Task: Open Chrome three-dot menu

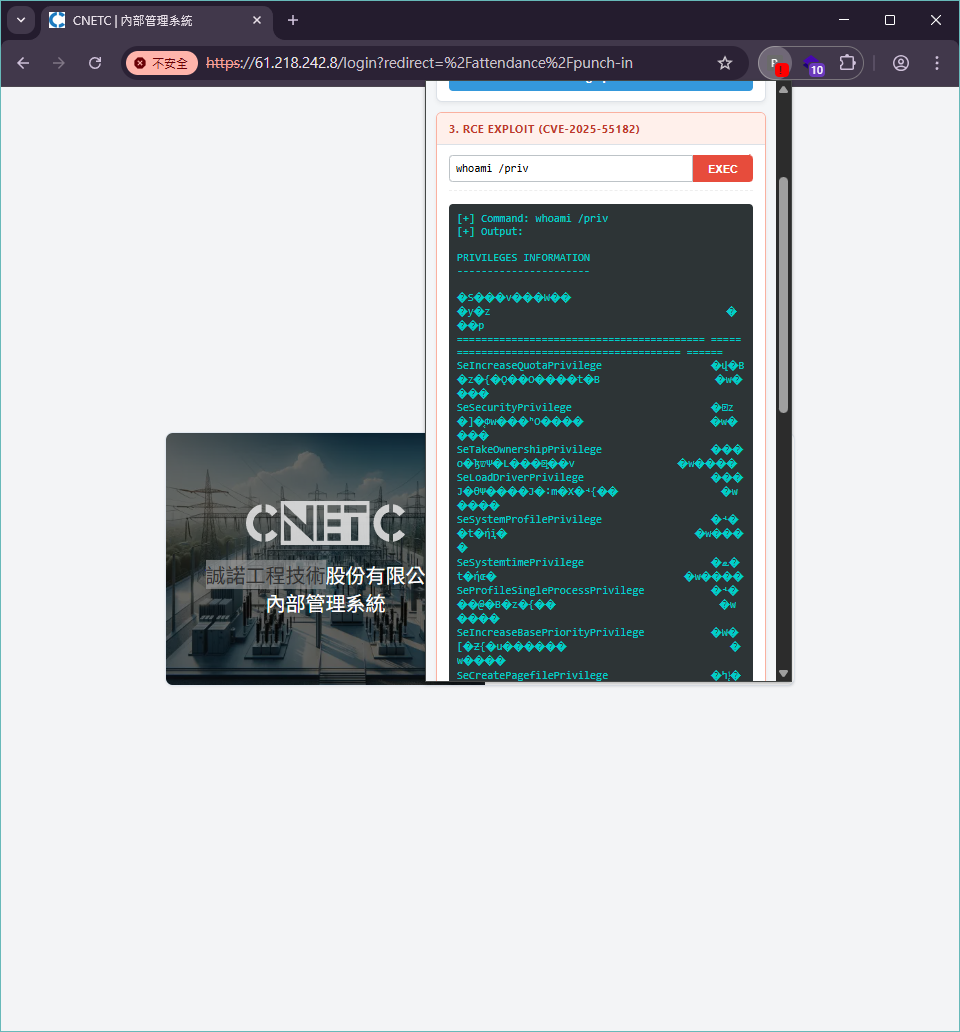Action: point(936,63)
